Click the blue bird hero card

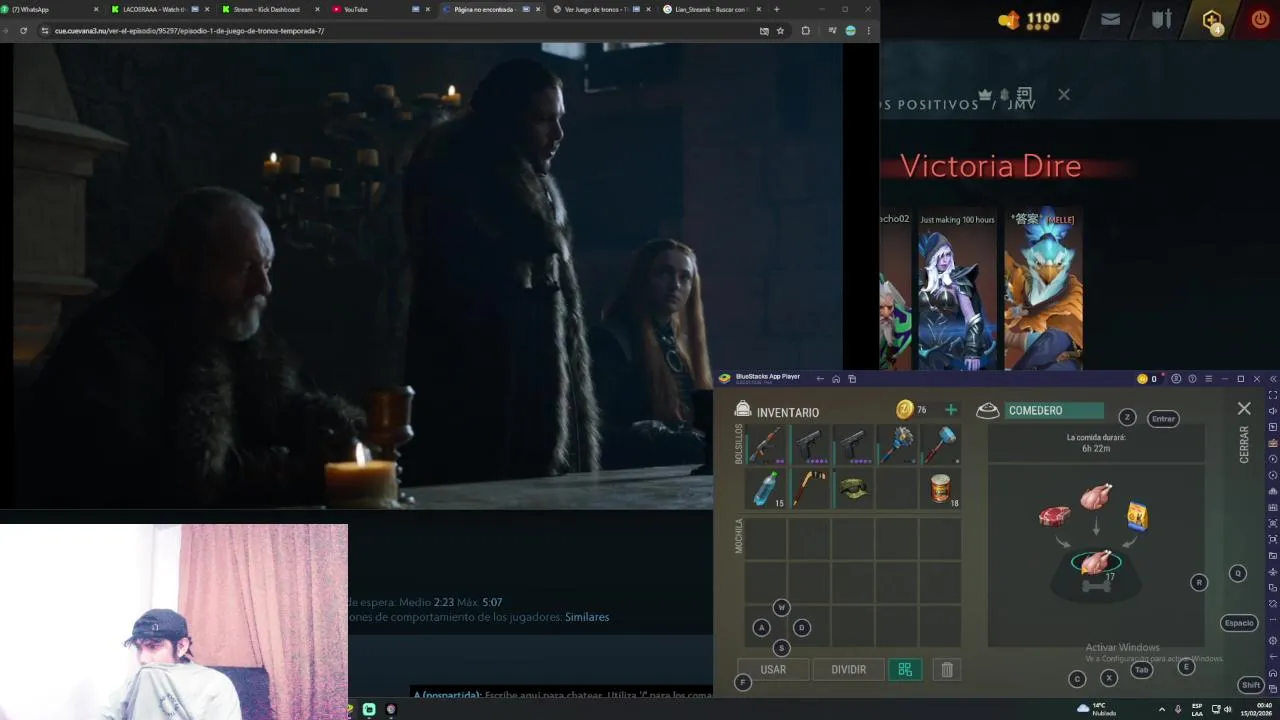tap(1043, 290)
